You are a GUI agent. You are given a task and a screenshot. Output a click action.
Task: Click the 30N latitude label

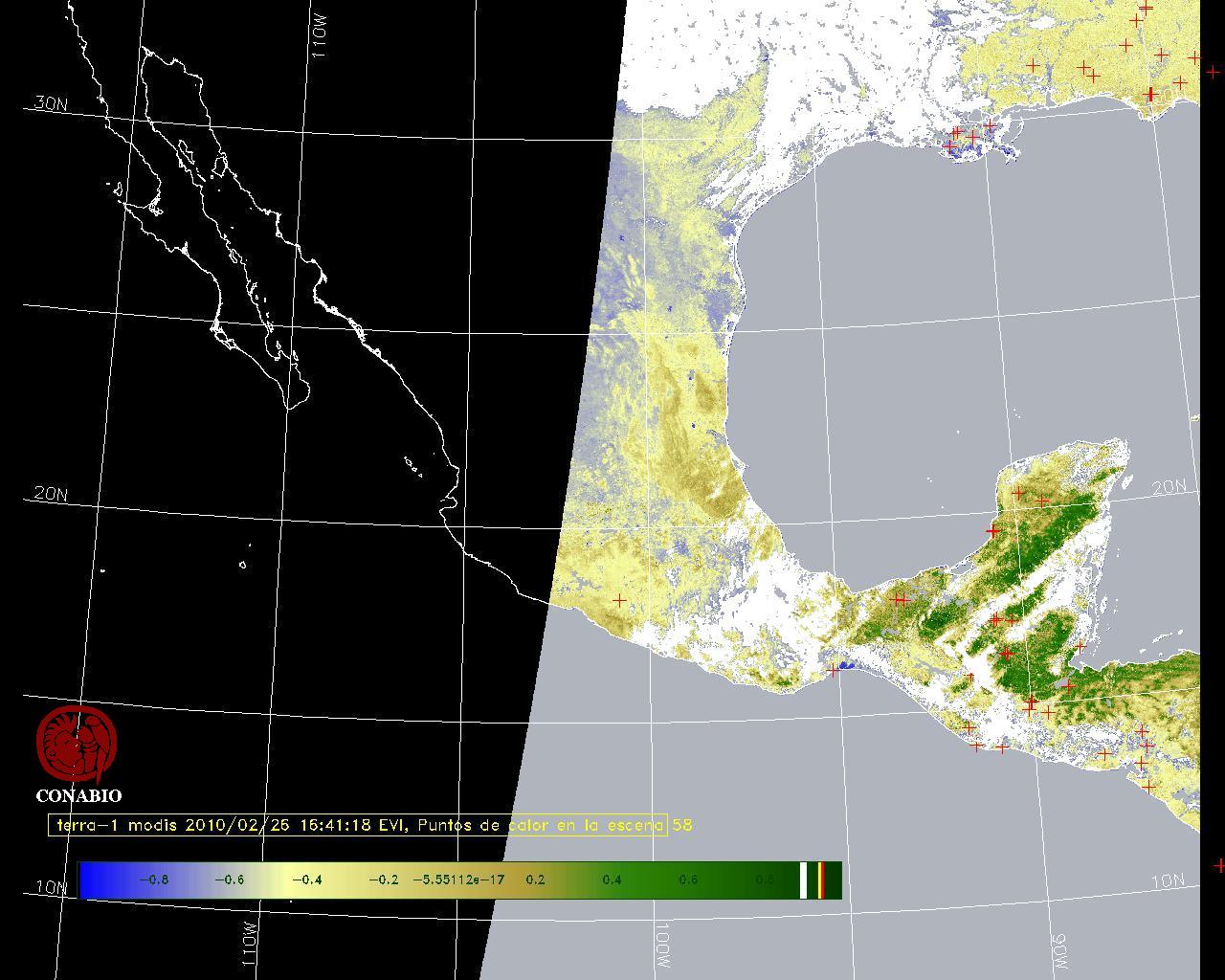51,103
